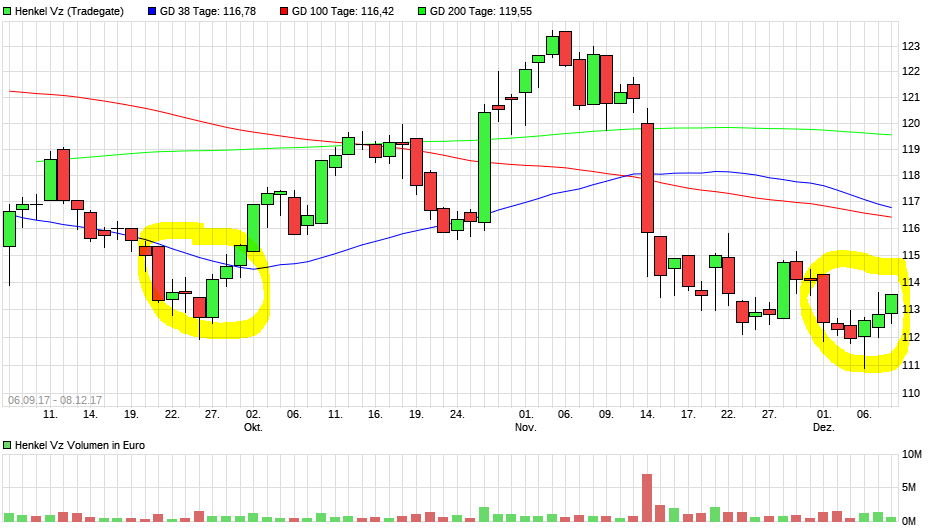Viewport: 929px width, 531px height.
Task: Click the price axis label 114
Action: tap(911, 282)
